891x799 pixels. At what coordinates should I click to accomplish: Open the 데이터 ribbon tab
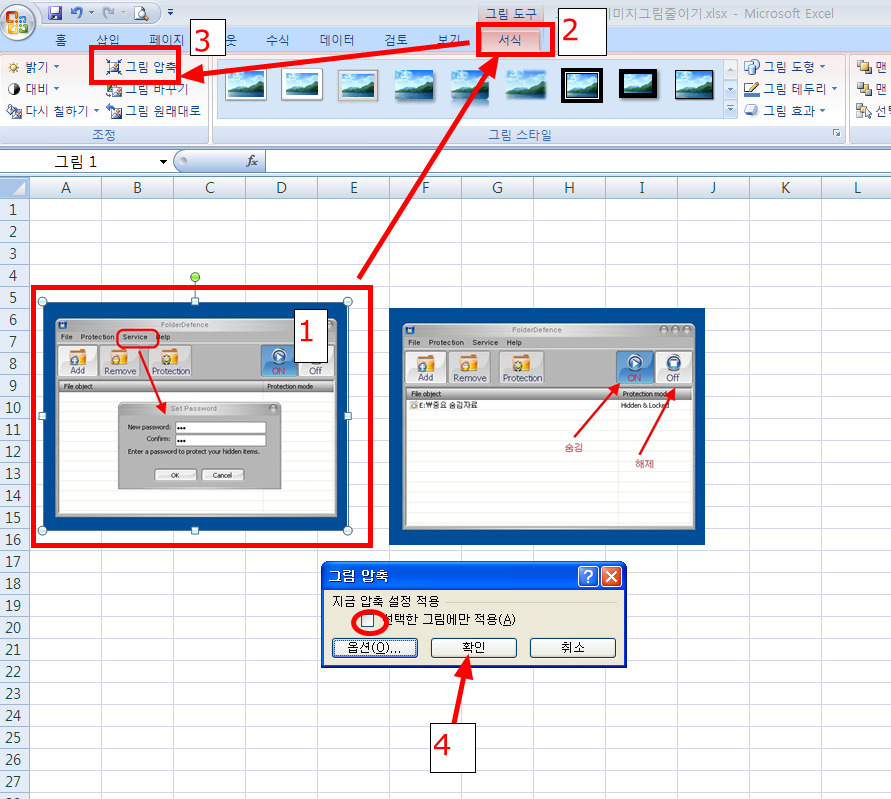[337, 40]
